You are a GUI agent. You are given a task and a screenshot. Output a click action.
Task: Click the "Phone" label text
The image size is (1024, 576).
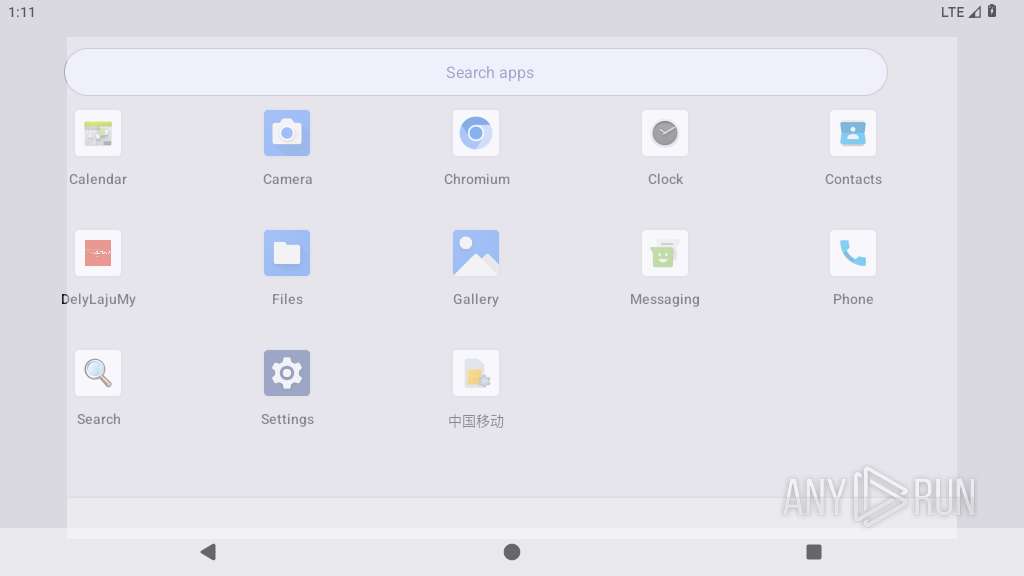pyautogui.click(x=853, y=299)
